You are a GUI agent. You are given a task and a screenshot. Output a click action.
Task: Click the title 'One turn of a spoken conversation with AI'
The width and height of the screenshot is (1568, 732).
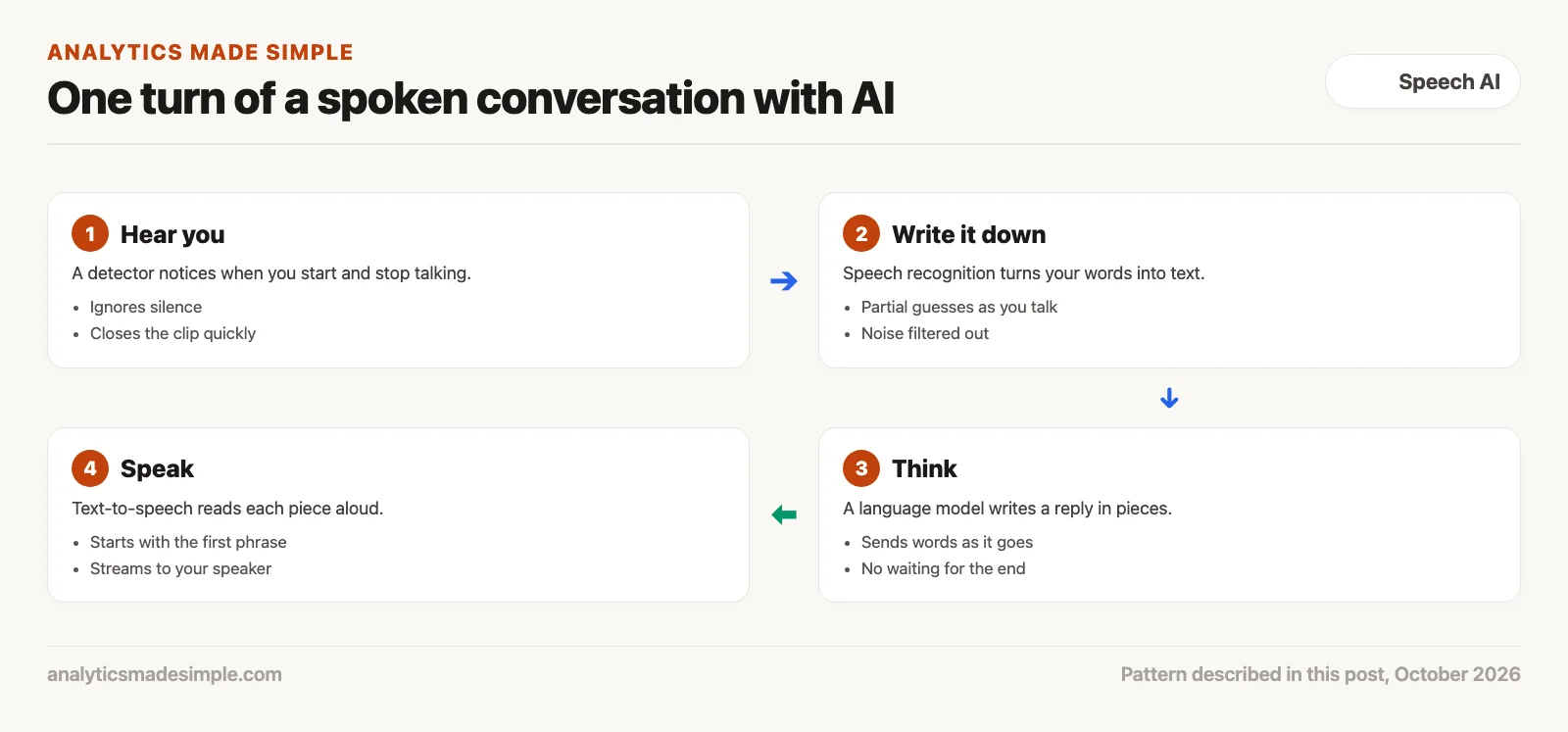pos(470,98)
